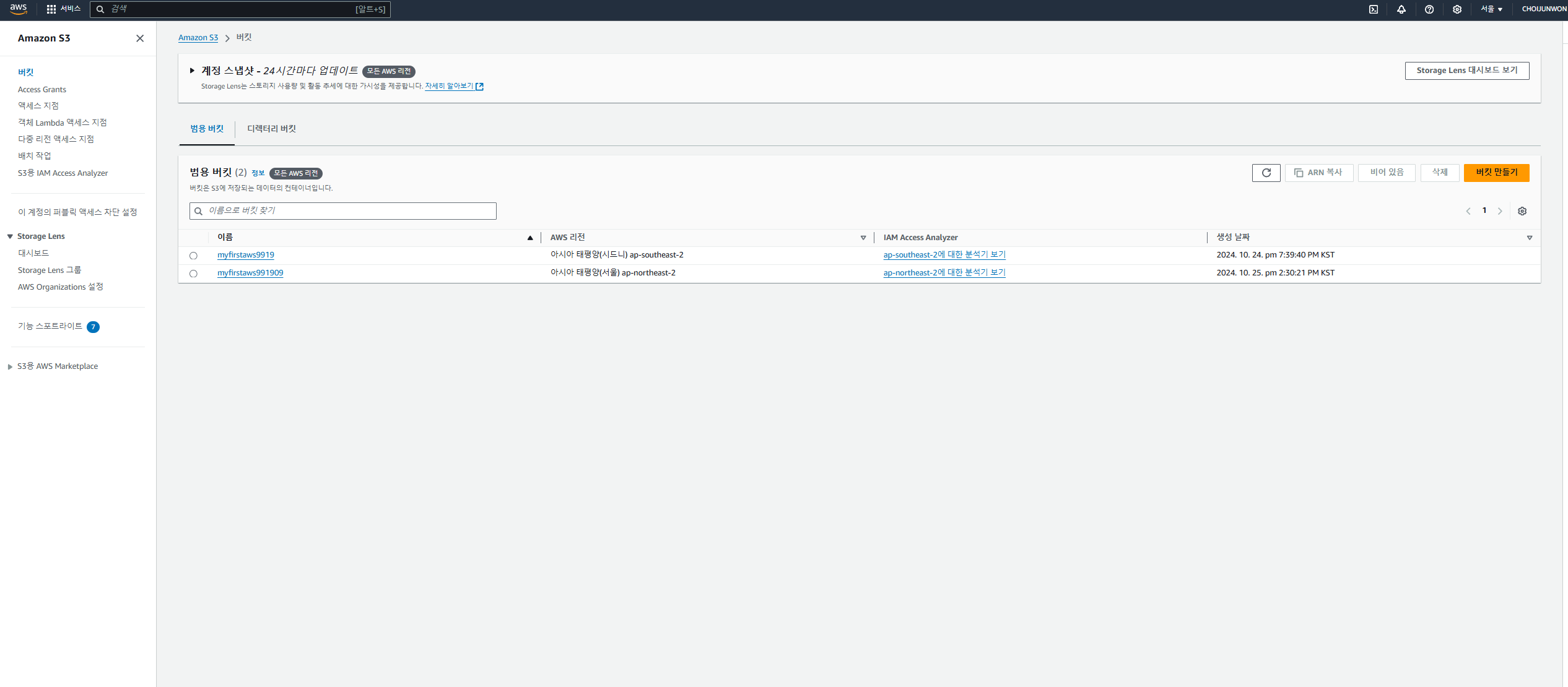Click the 아시아 태평양(시드니) ap-southeast-2 cell
Image resolution: width=1568 pixels, height=687 pixels.
click(x=617, y=255)
